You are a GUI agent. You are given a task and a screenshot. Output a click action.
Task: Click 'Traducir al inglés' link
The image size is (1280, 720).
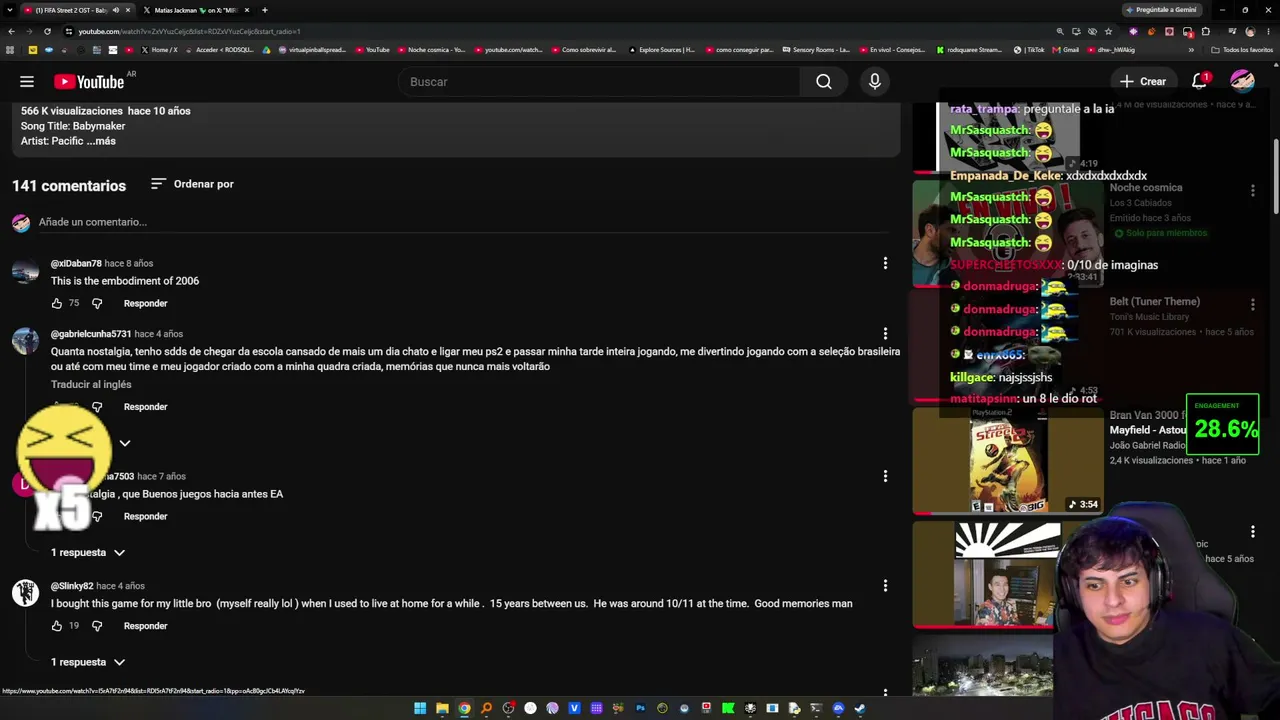pyautogui.click(x=91, y=384)
